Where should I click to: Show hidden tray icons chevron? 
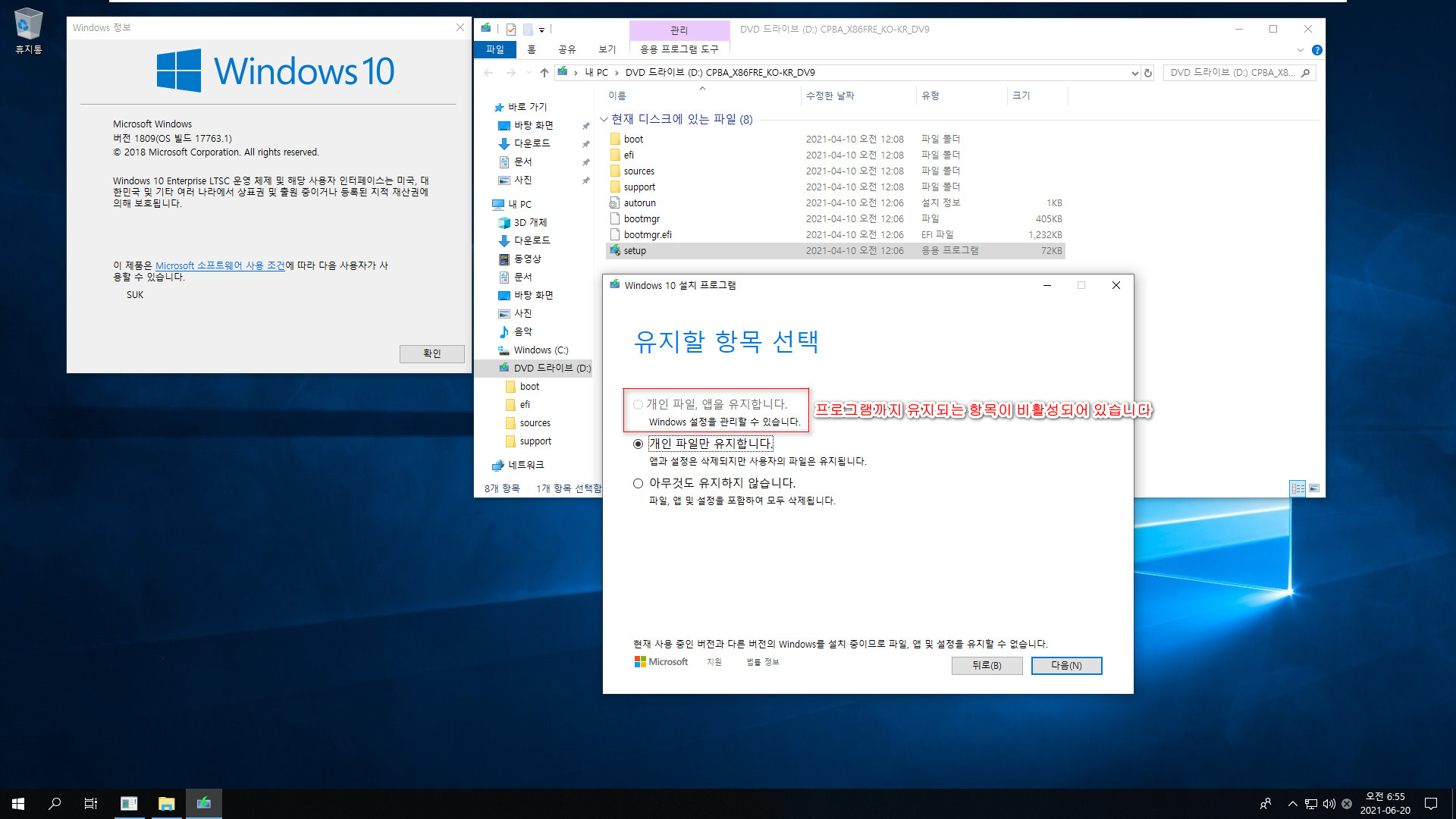click(1292, 804)
